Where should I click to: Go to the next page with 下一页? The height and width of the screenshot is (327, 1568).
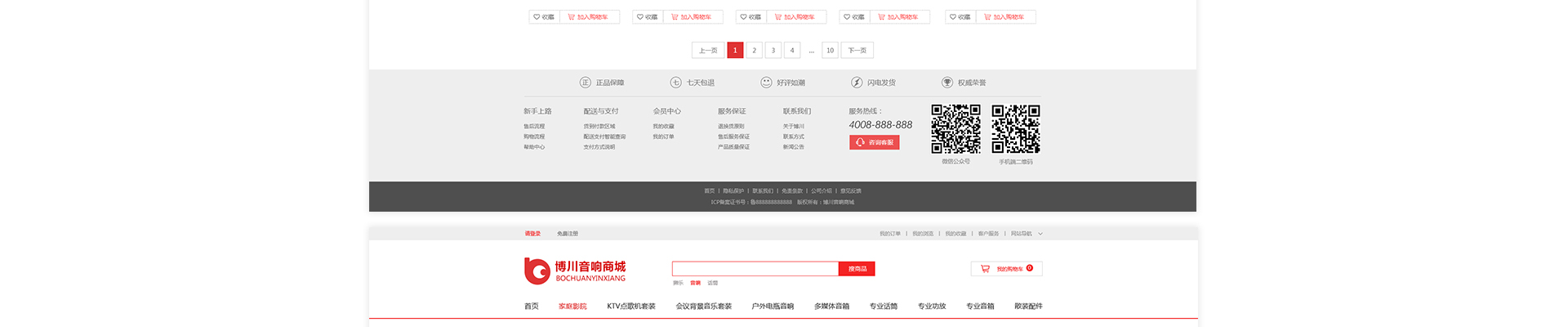[857, 50]
